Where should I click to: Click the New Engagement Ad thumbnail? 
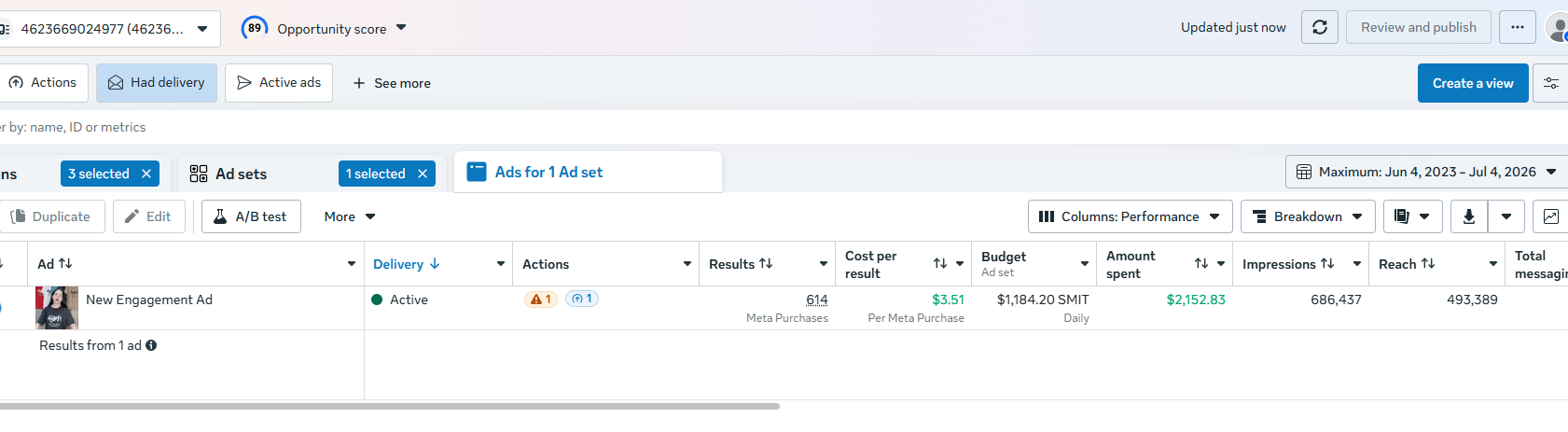pyautogui.click(x=57, y=308)
